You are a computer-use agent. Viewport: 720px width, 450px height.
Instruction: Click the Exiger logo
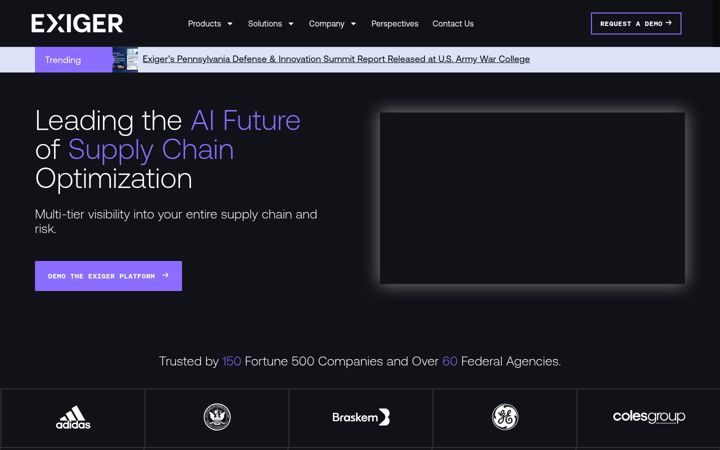tap(77, 23)
